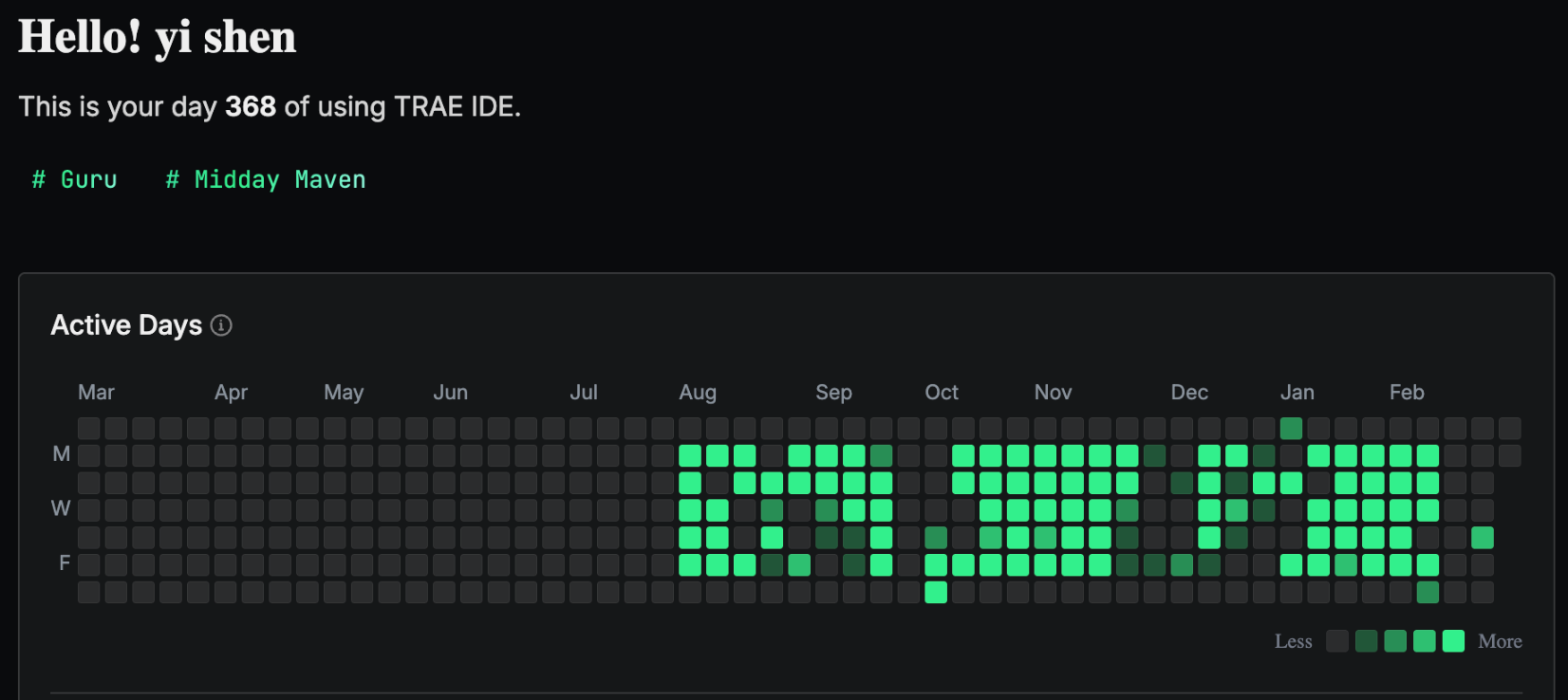Click the '# Midday Maven' tag
The image size is (1568, 700).
point(266,179)
